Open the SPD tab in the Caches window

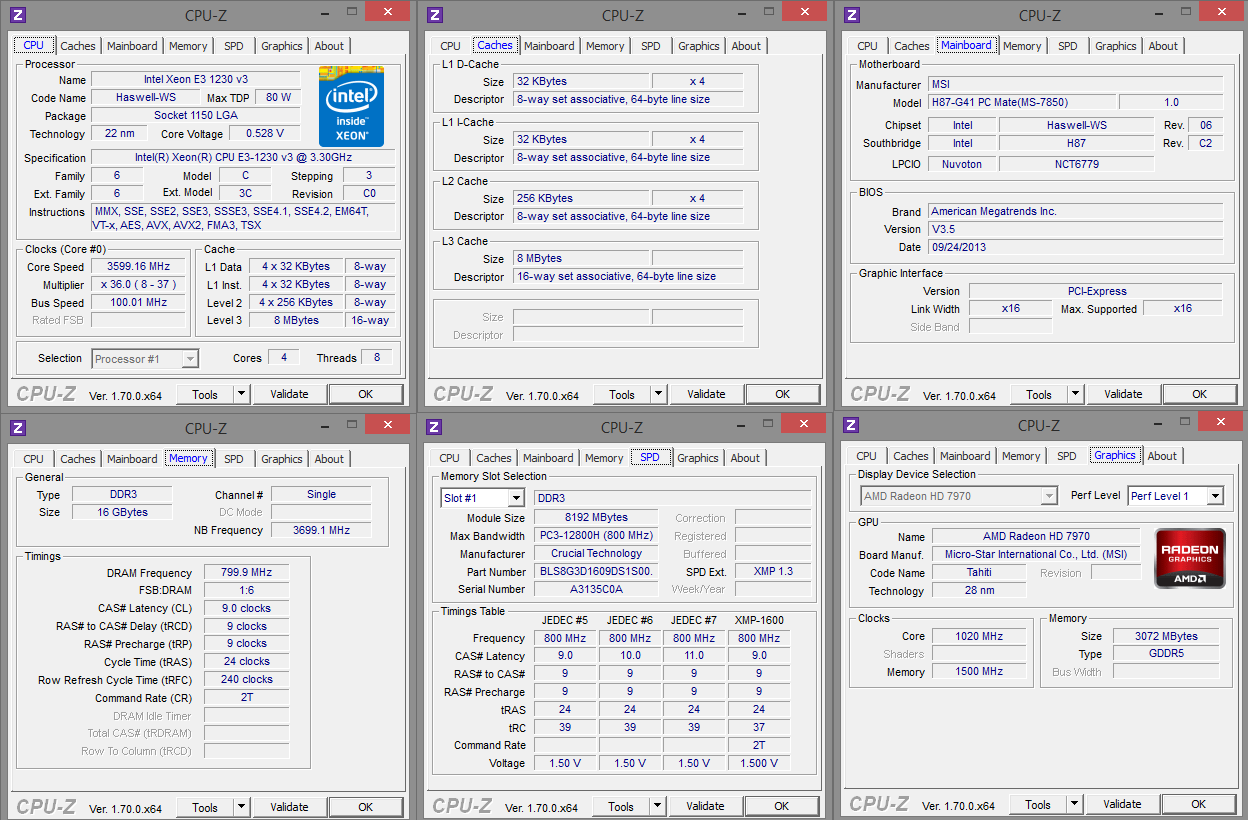tap(651, 46)
